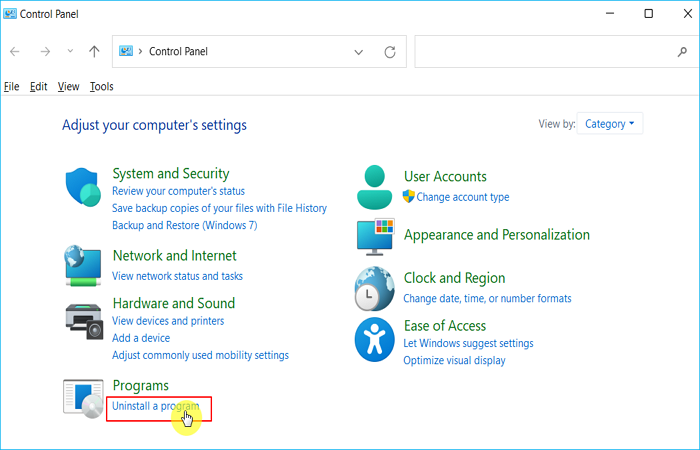The width and height of the screenshot is (700, 450).
Task: Open the View by Category dropdown
Action: point(610,124)
